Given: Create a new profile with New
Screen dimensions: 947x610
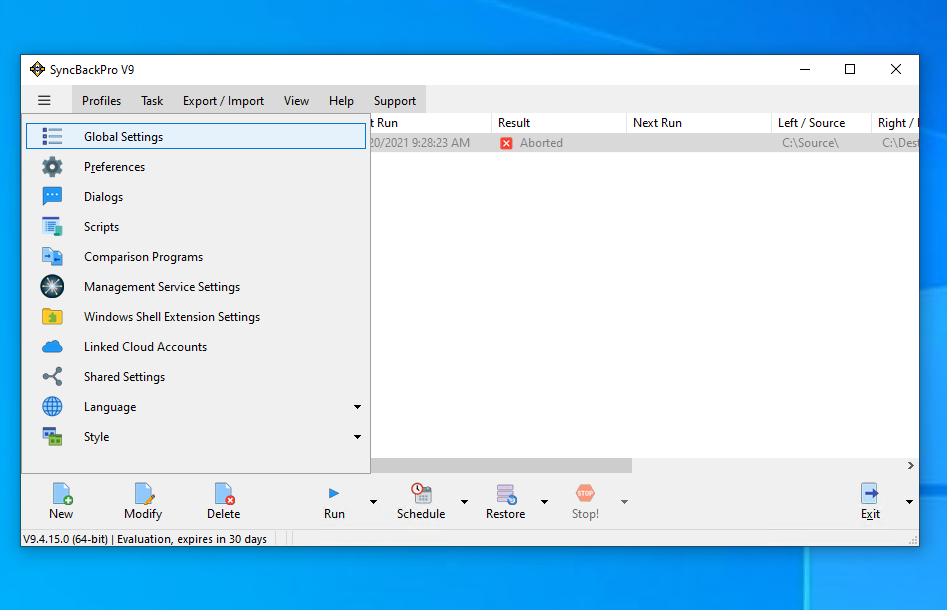Looking at the screenshot, I should pos(61,501).
